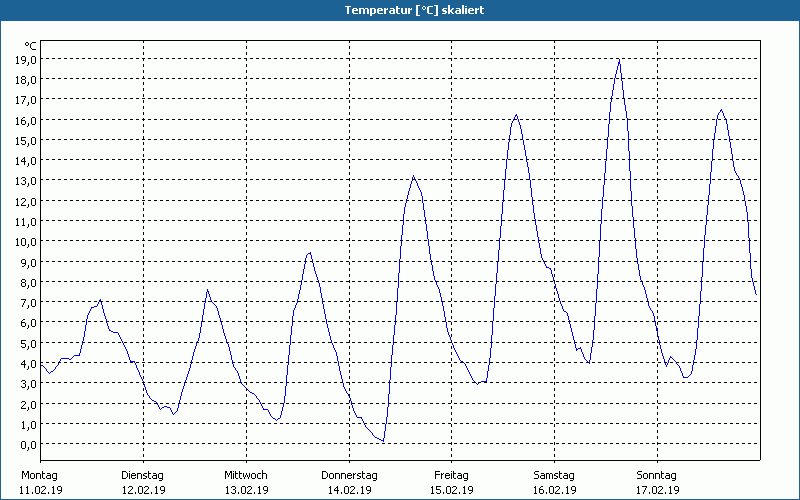Select the 19,0 y-axis label
The width and height of the screenshot is (800, 500).
[x=26, y=59]
